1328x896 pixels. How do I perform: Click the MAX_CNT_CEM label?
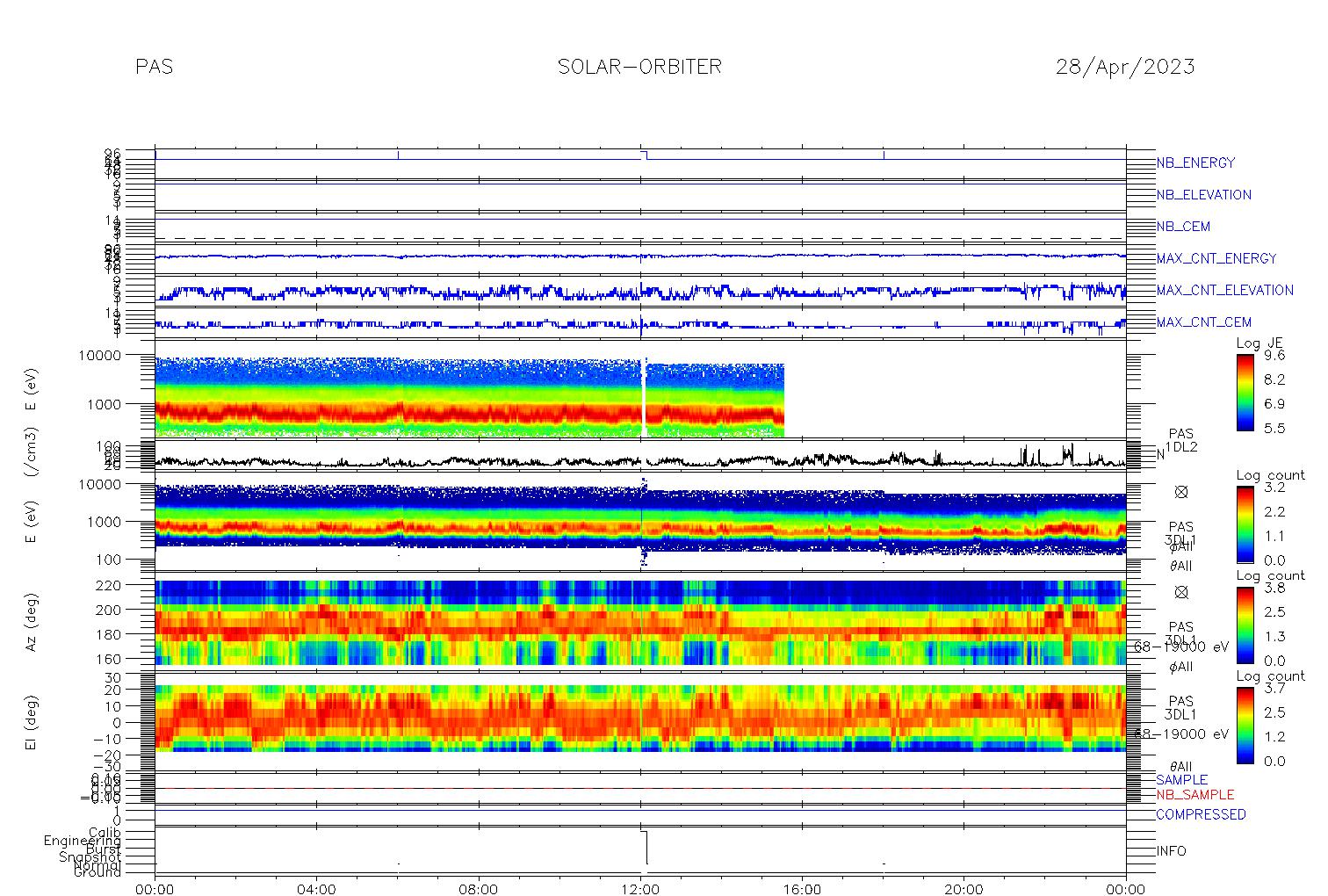1204,322
